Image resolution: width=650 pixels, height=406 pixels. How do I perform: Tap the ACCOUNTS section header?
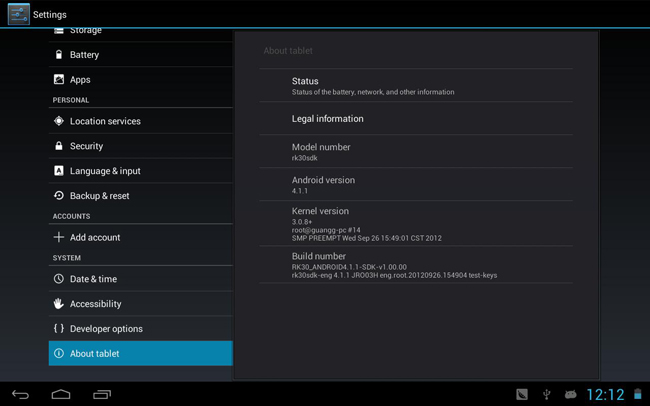[x=71, y=216]
